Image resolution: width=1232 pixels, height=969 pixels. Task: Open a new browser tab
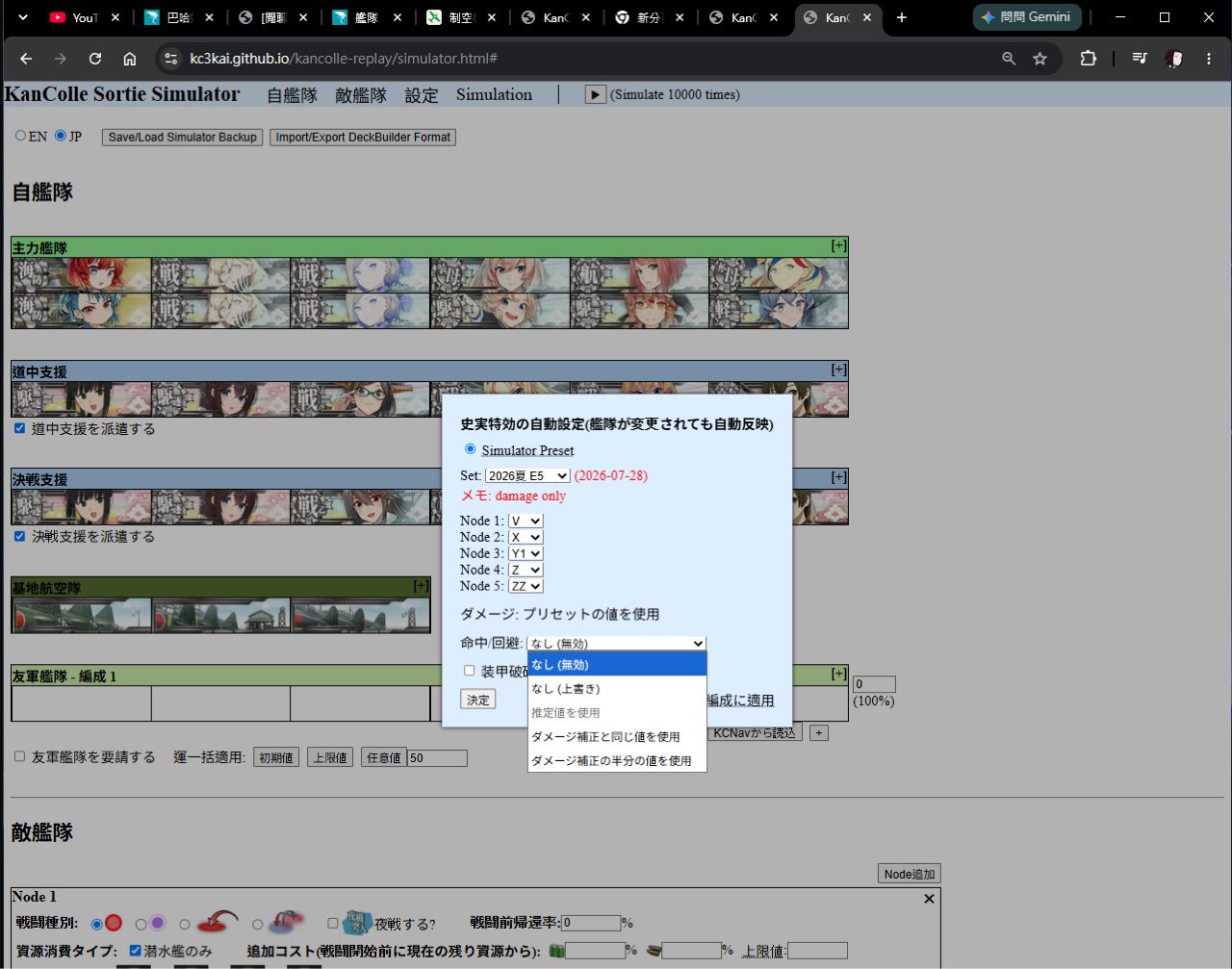[901, 17]
